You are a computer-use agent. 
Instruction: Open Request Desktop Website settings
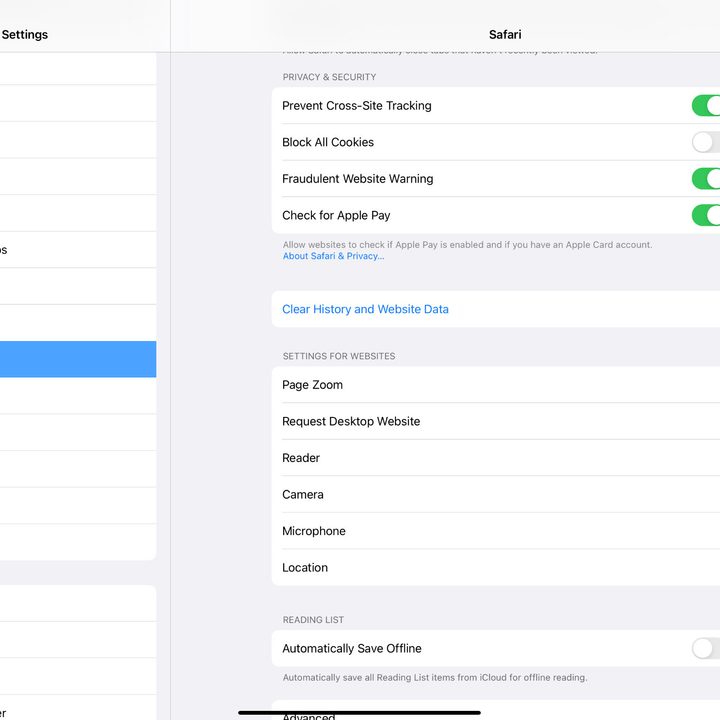496,421
